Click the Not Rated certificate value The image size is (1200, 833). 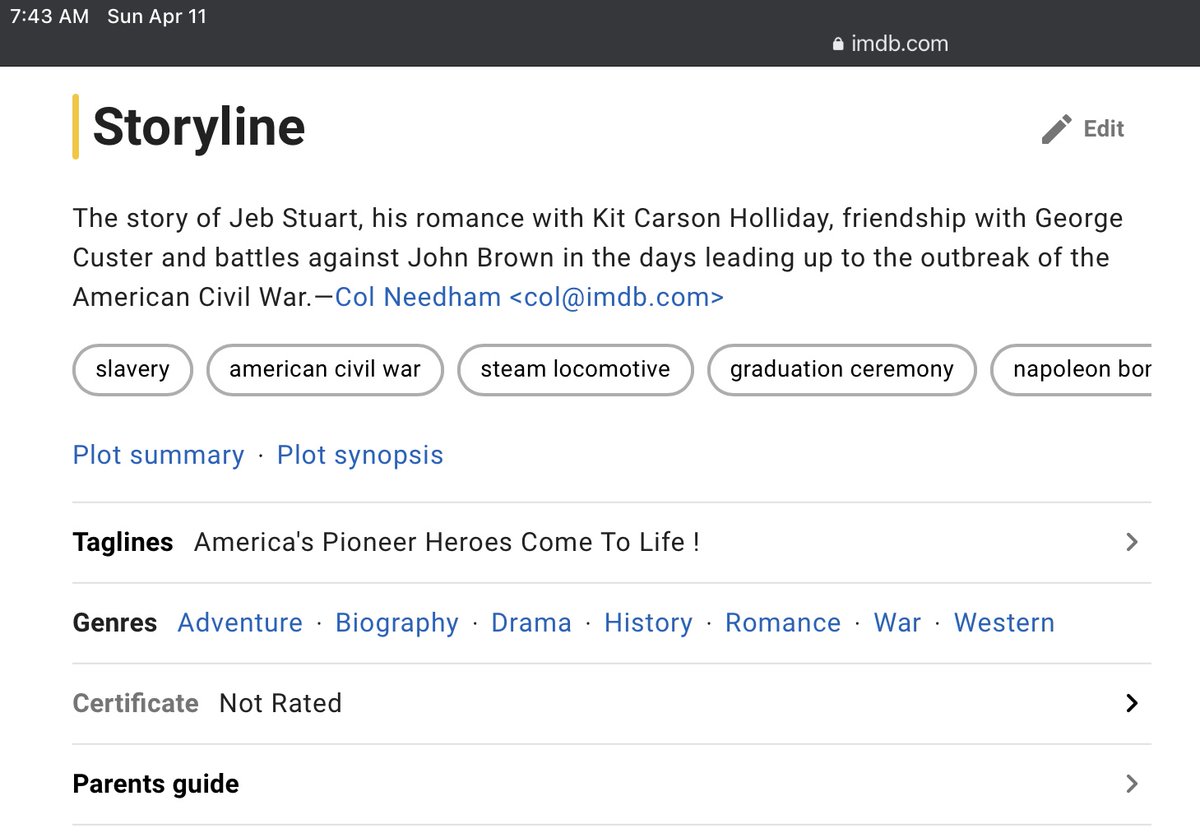pyautogui.click(x=281, y=703)
